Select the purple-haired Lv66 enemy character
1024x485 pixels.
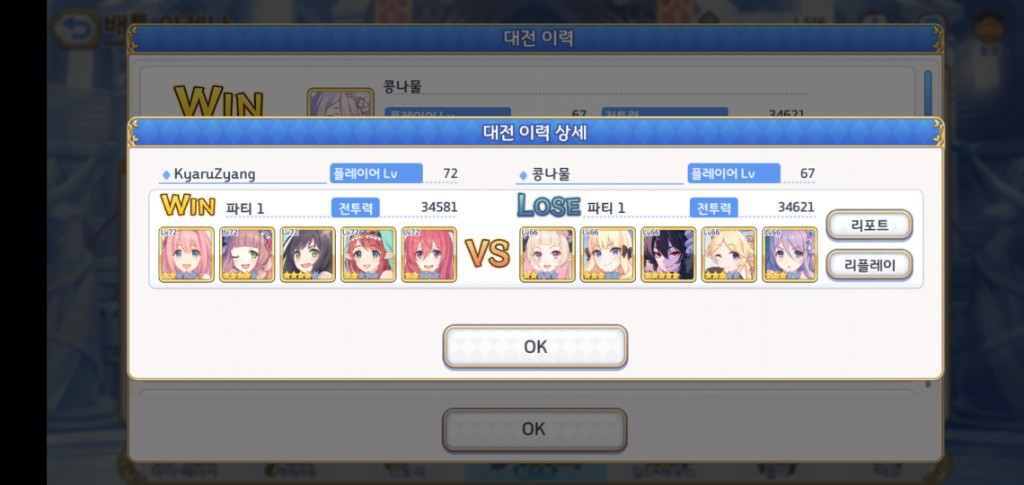point(790,255)
